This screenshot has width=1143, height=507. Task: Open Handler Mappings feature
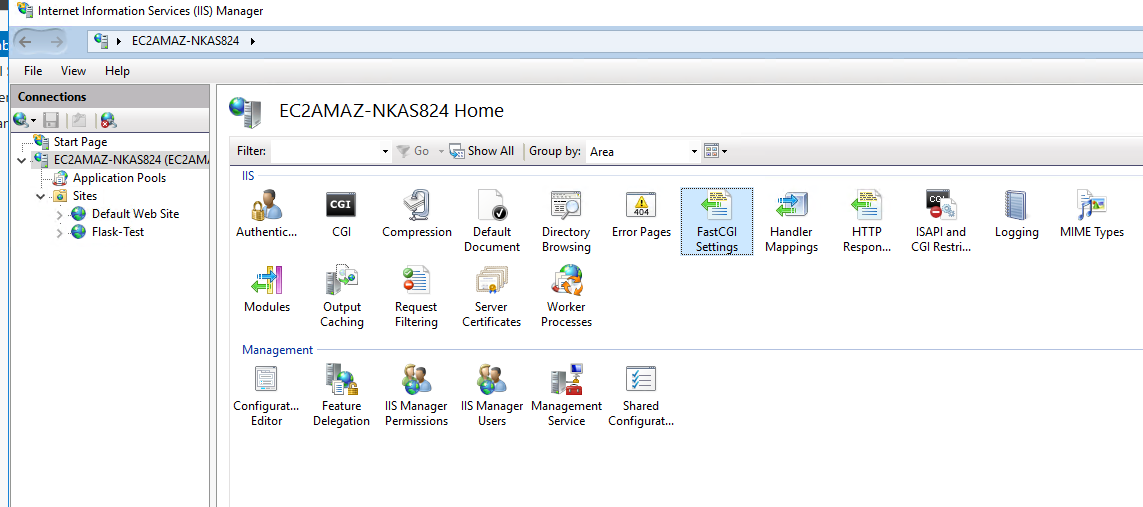[x=792, y=221]
